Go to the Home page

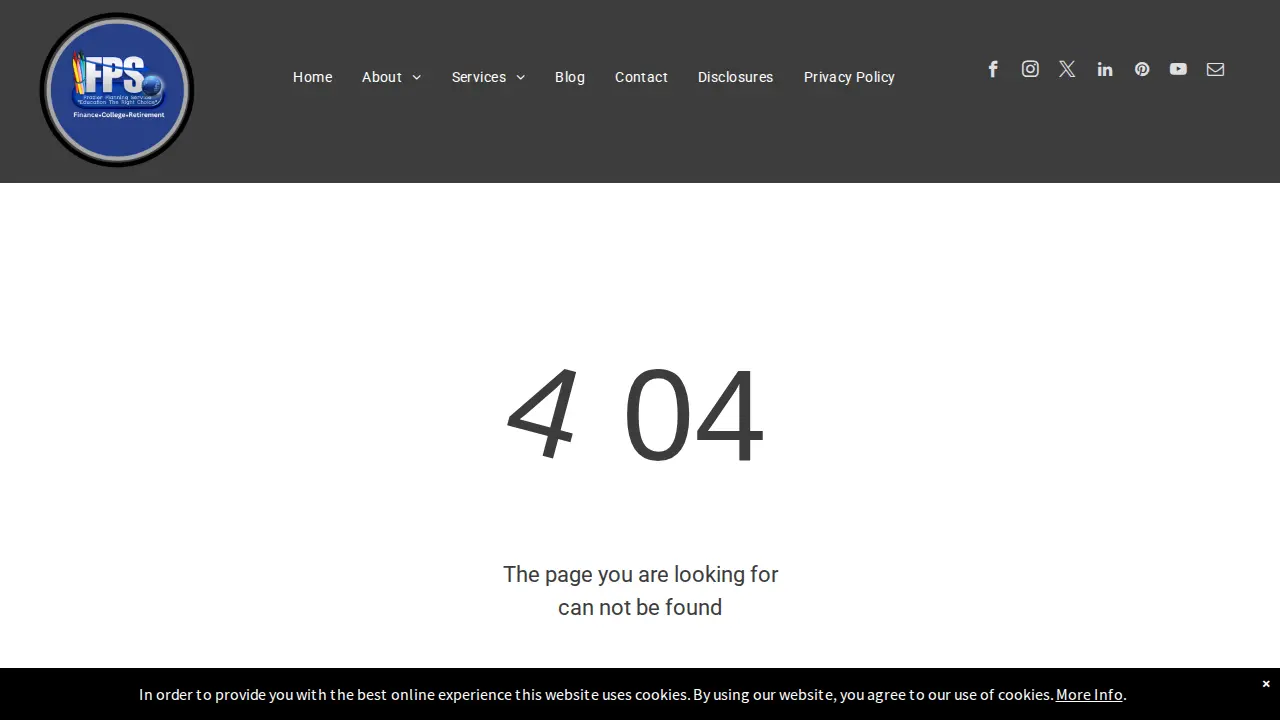[x=312, y=77]
